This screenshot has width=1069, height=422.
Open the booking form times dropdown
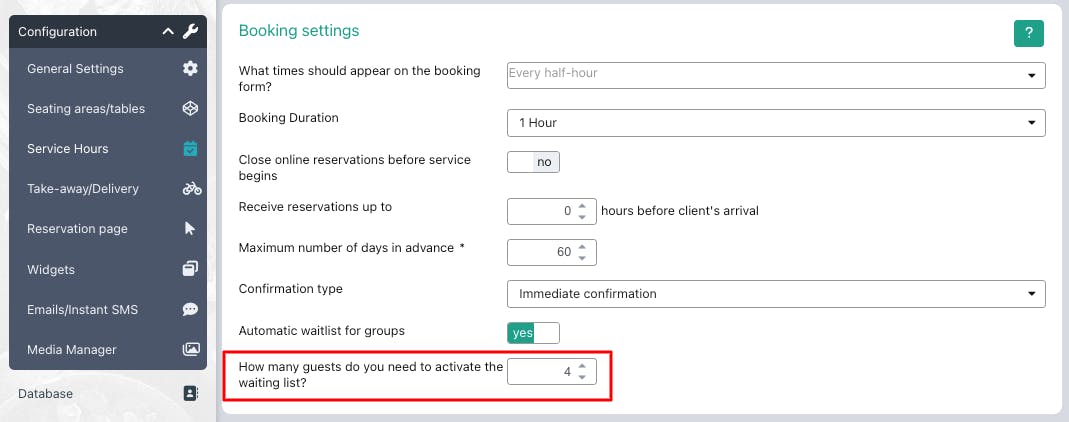(776, 75)
